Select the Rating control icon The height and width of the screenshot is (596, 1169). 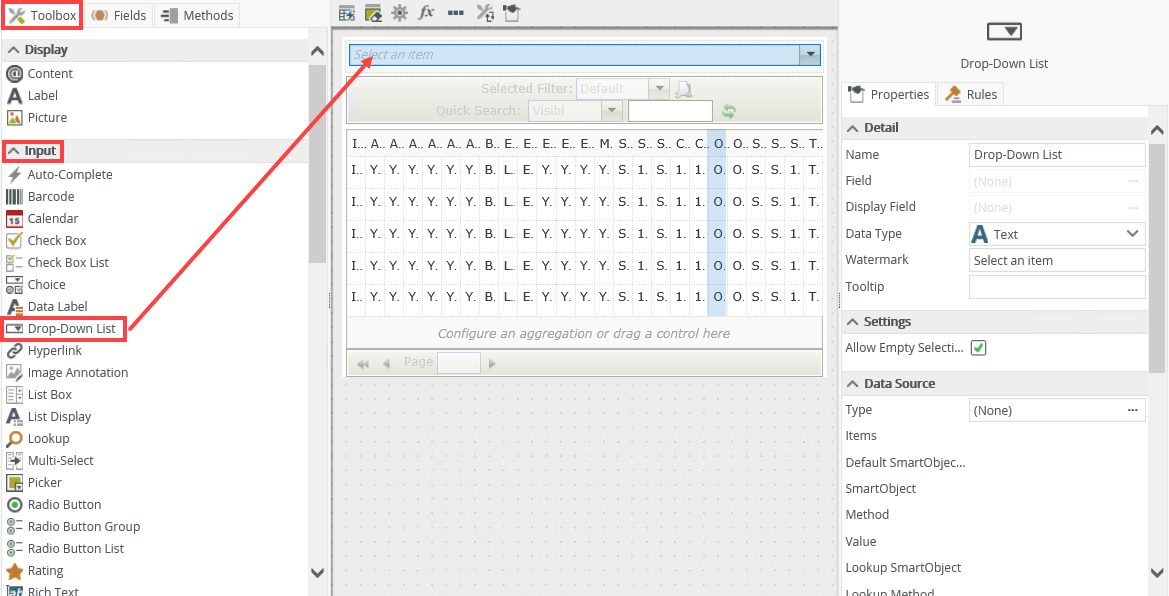point(14,571)
